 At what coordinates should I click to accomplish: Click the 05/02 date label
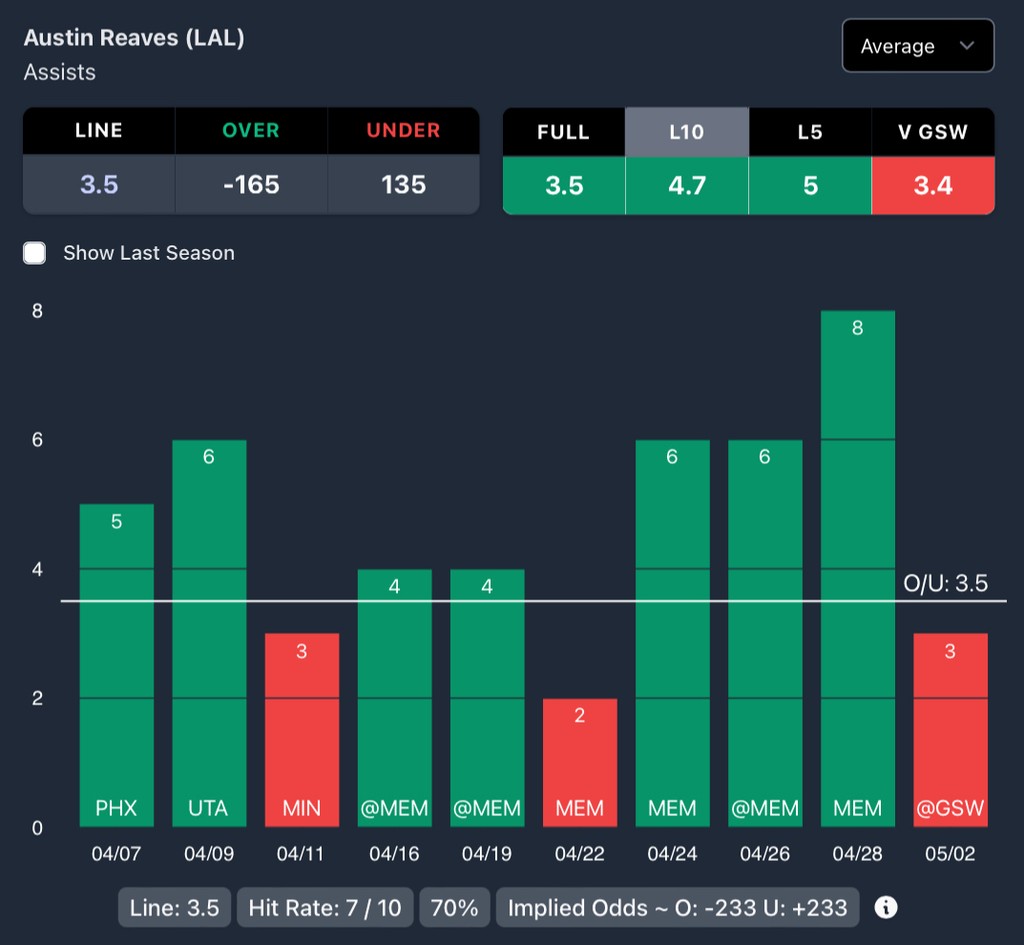pos(950,854)
